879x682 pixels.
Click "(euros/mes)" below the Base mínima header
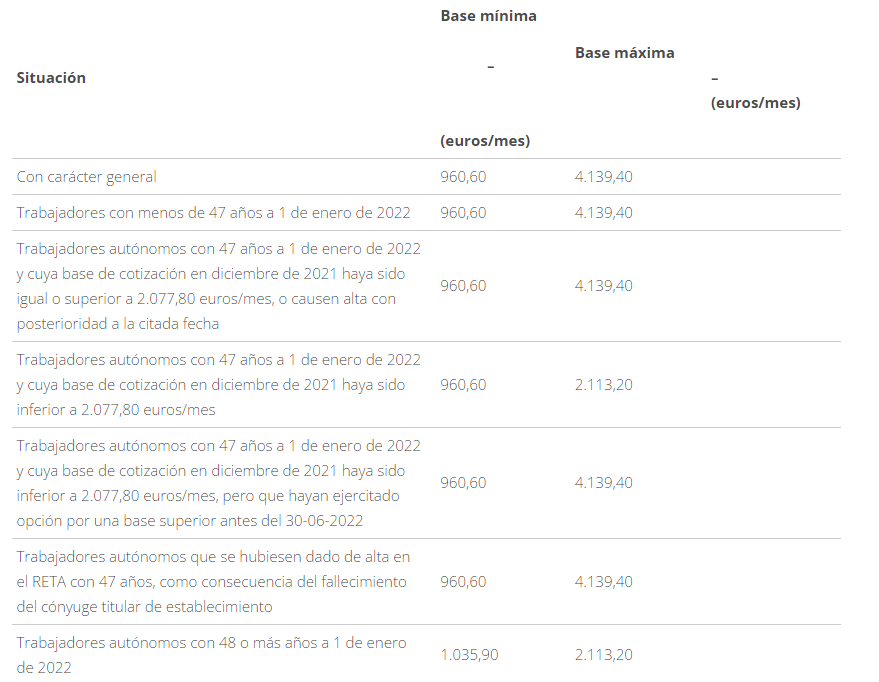coord(485,141)
